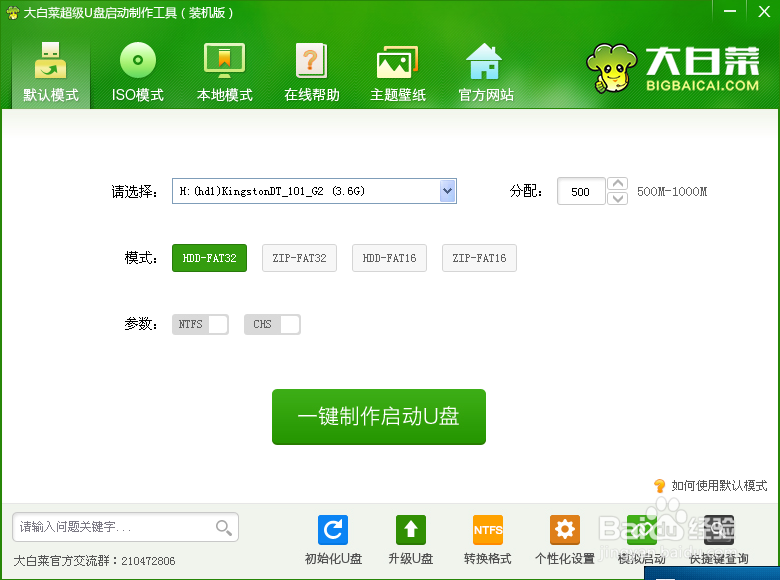Expand the USB drive selection dropdown
The height and width of the screenshot is (580, 780).
[448, 191]
